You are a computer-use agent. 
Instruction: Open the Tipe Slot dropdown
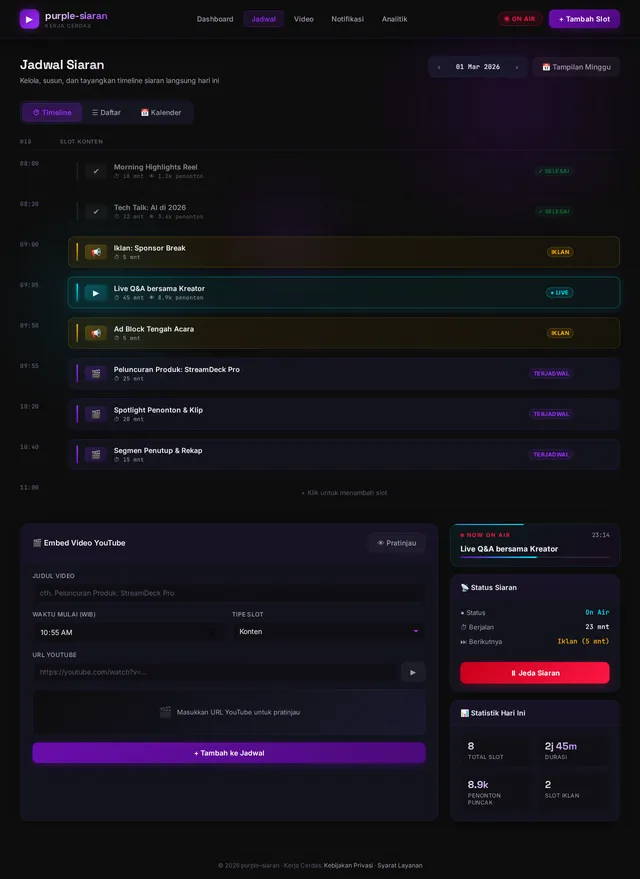(x=328, y=632)
